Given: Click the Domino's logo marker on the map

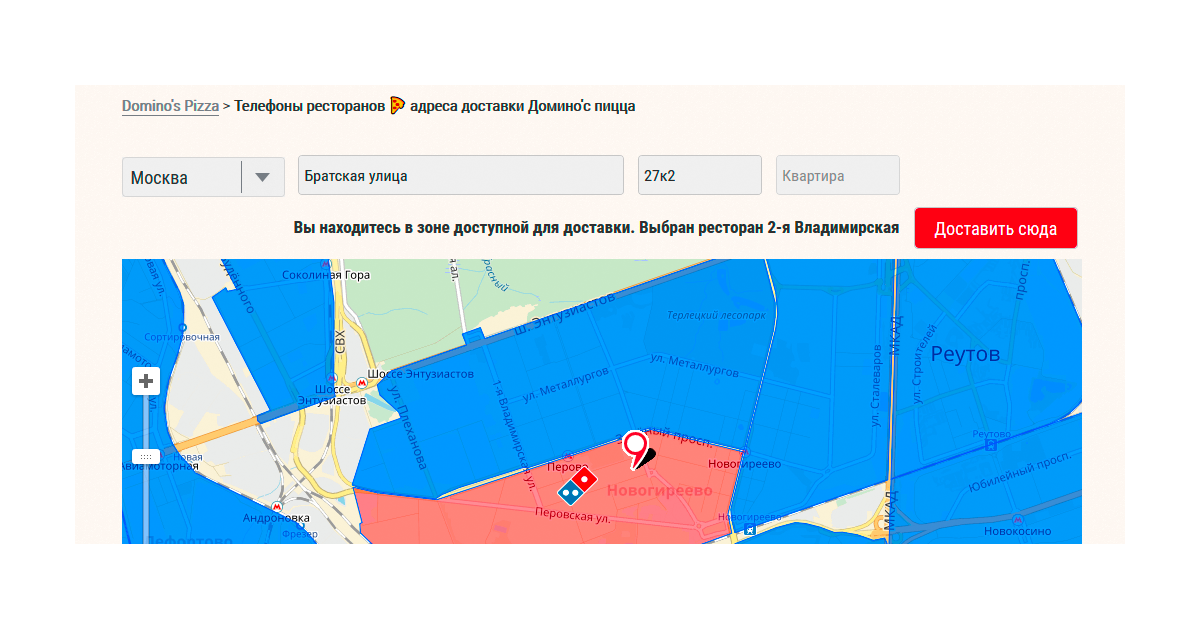Looking at the screenshot, I should (578, 485).
